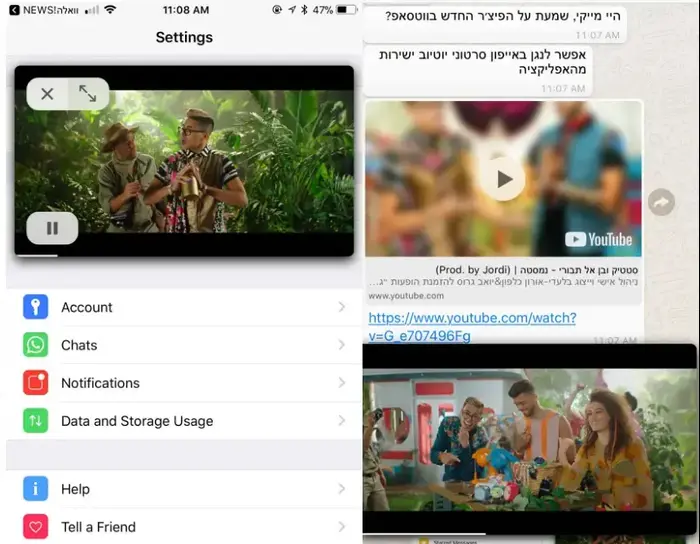Tap the cellular signal bars icon

pyautogui.click(x=92, y=10)
